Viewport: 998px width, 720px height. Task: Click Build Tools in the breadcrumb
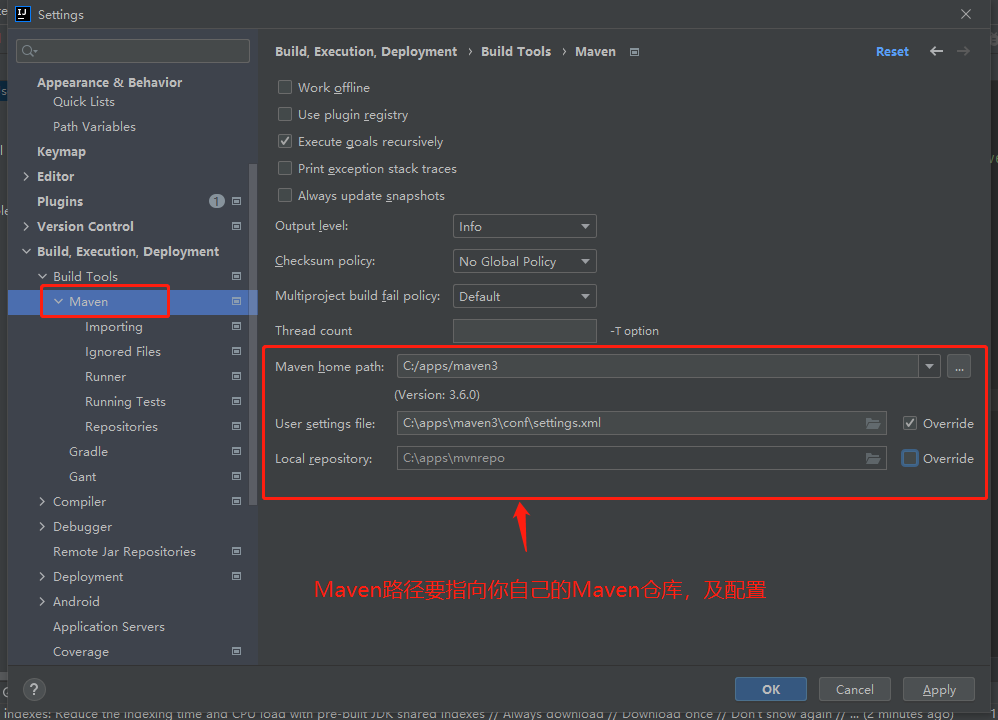pyautogui.click(x=516, y=52)
